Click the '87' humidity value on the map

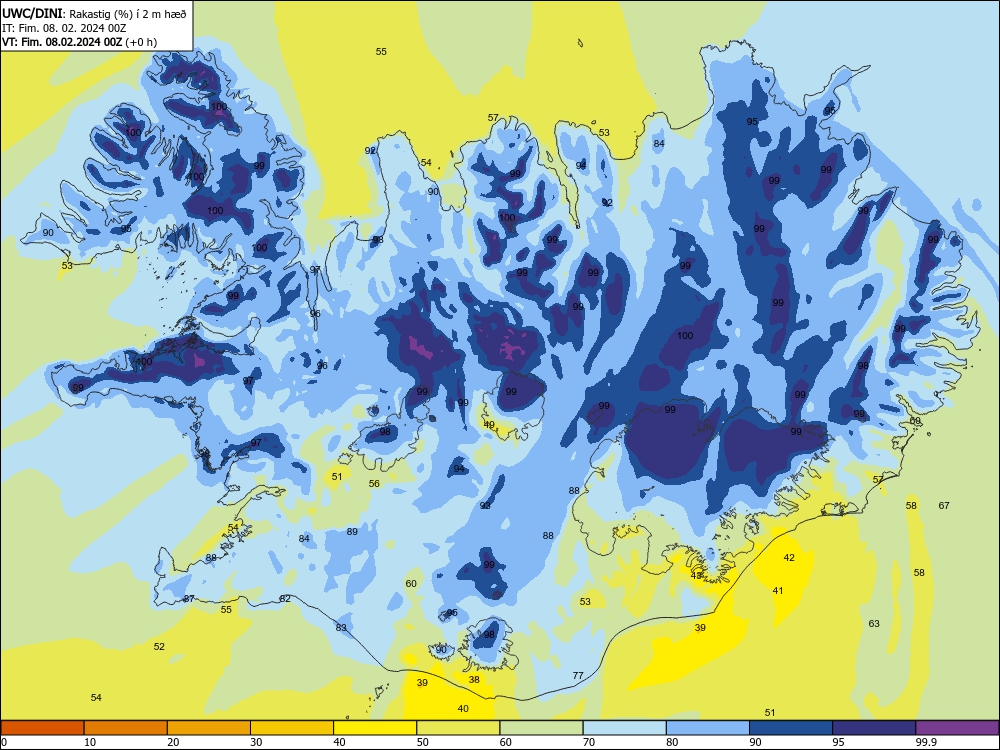(189, 599)
